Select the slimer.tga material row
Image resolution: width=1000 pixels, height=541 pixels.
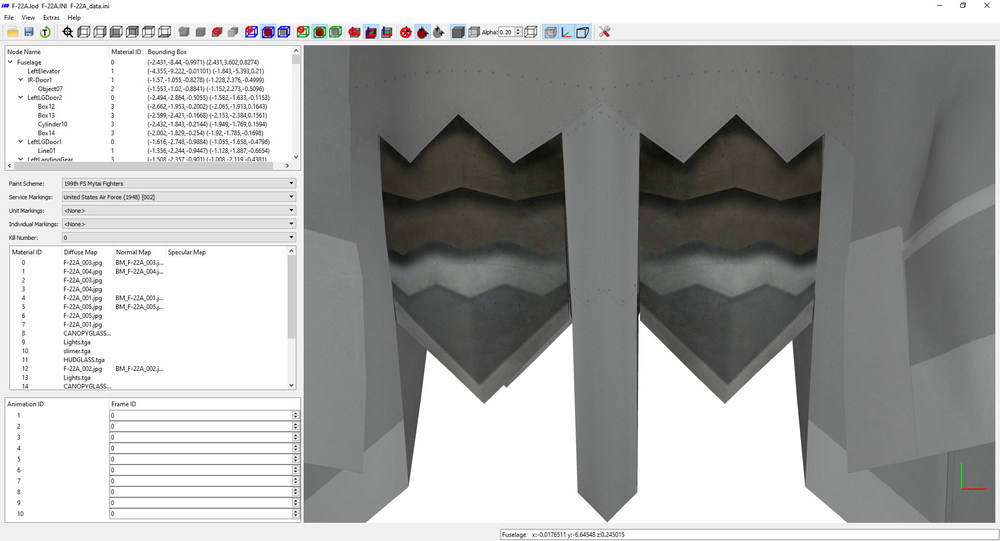77,351
